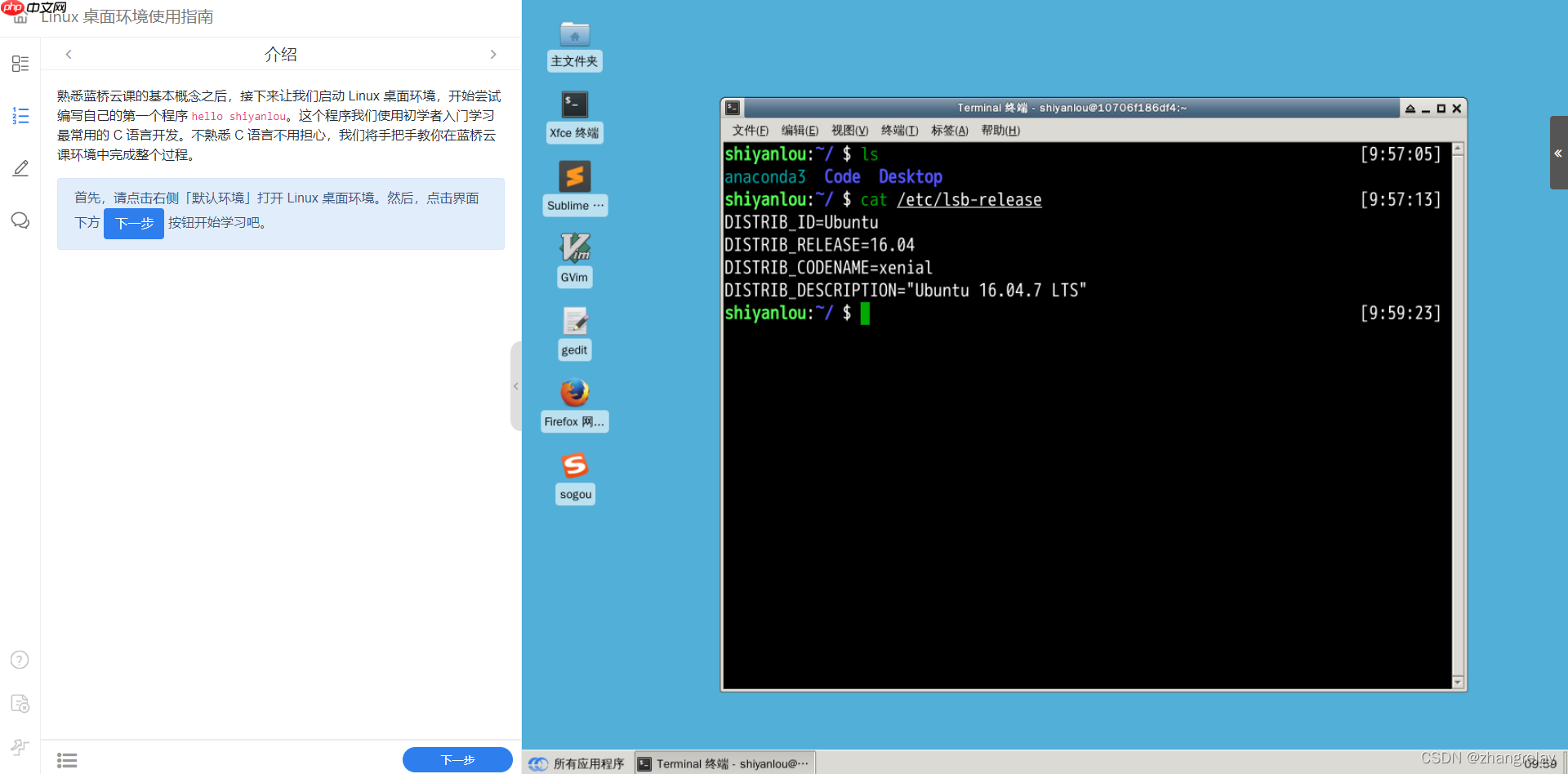Go to previous section using left chevron
This screenshot has height=774, width=1568.
click(x=69, y=55)
